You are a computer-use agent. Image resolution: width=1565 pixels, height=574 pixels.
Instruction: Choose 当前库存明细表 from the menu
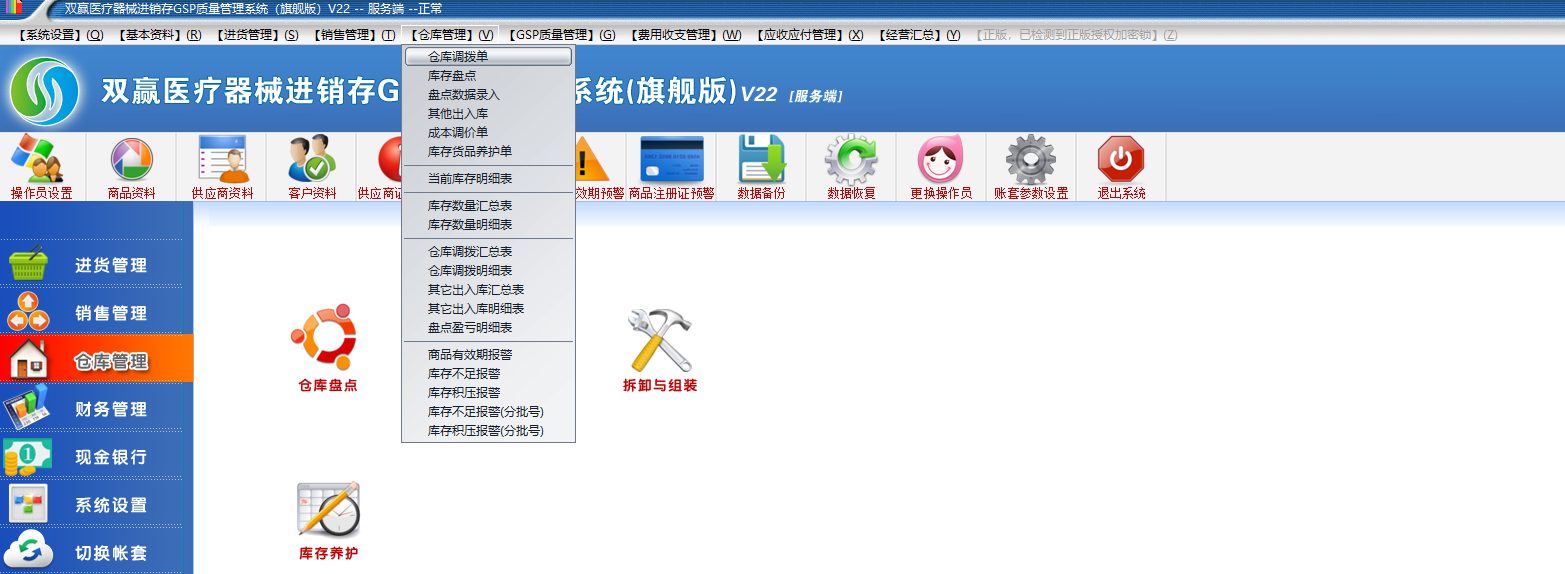[x=470, y=179]
